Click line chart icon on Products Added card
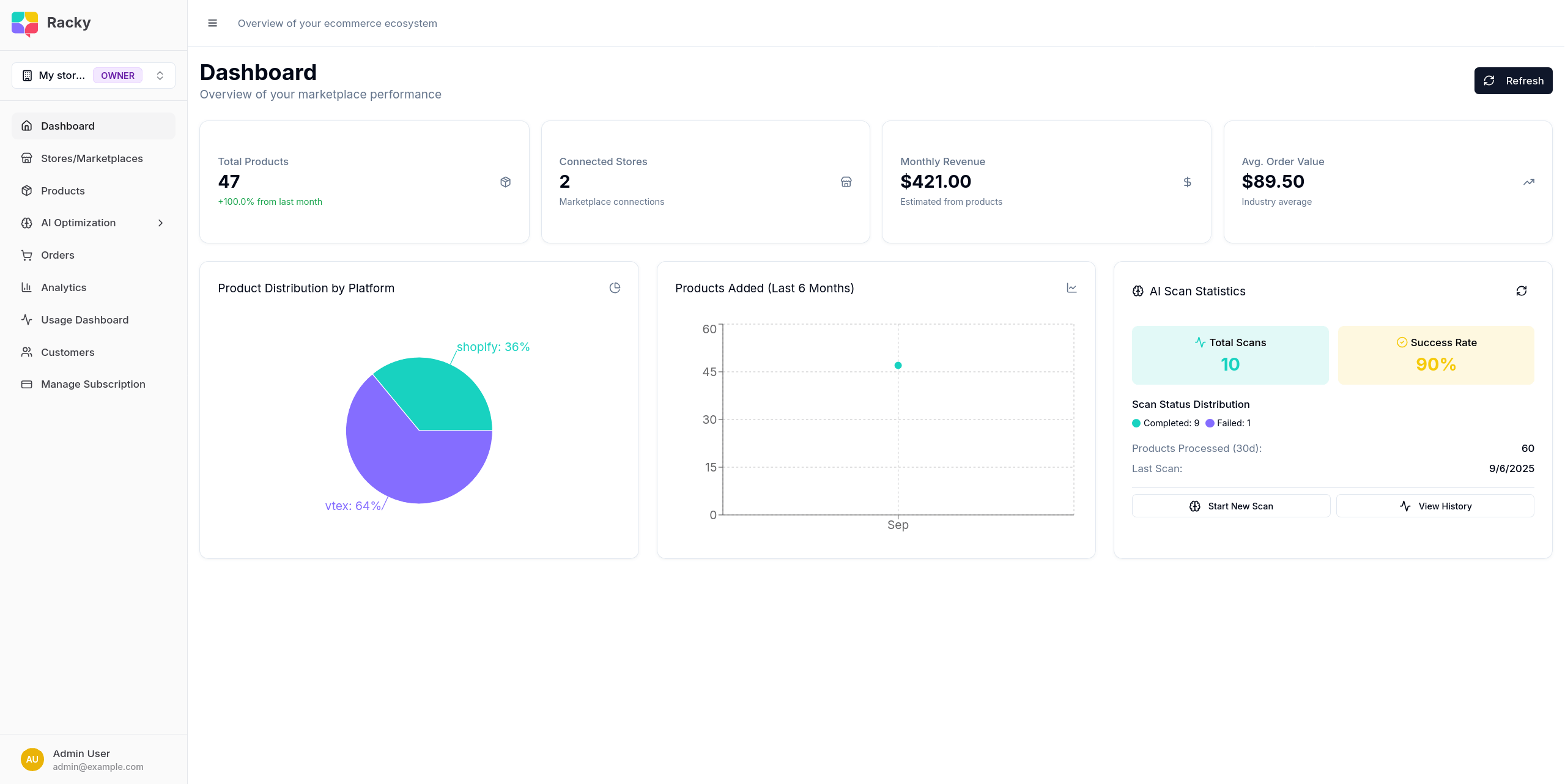Screen dimensions: 1565x784 (1071, 288)
